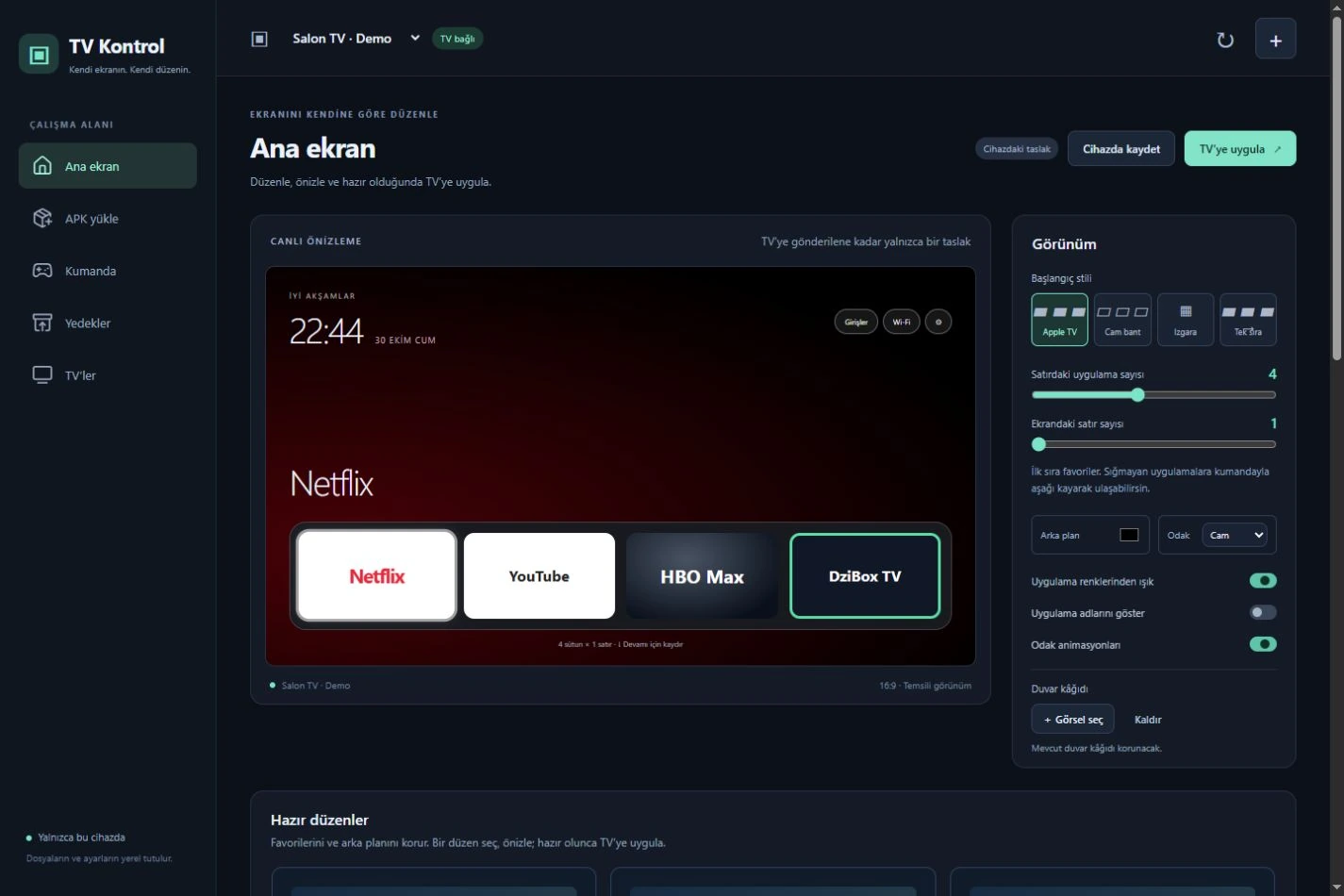1344x896 pixels.
Task: Click the TV bağlı status badge
Action: (x=457, y=39)
